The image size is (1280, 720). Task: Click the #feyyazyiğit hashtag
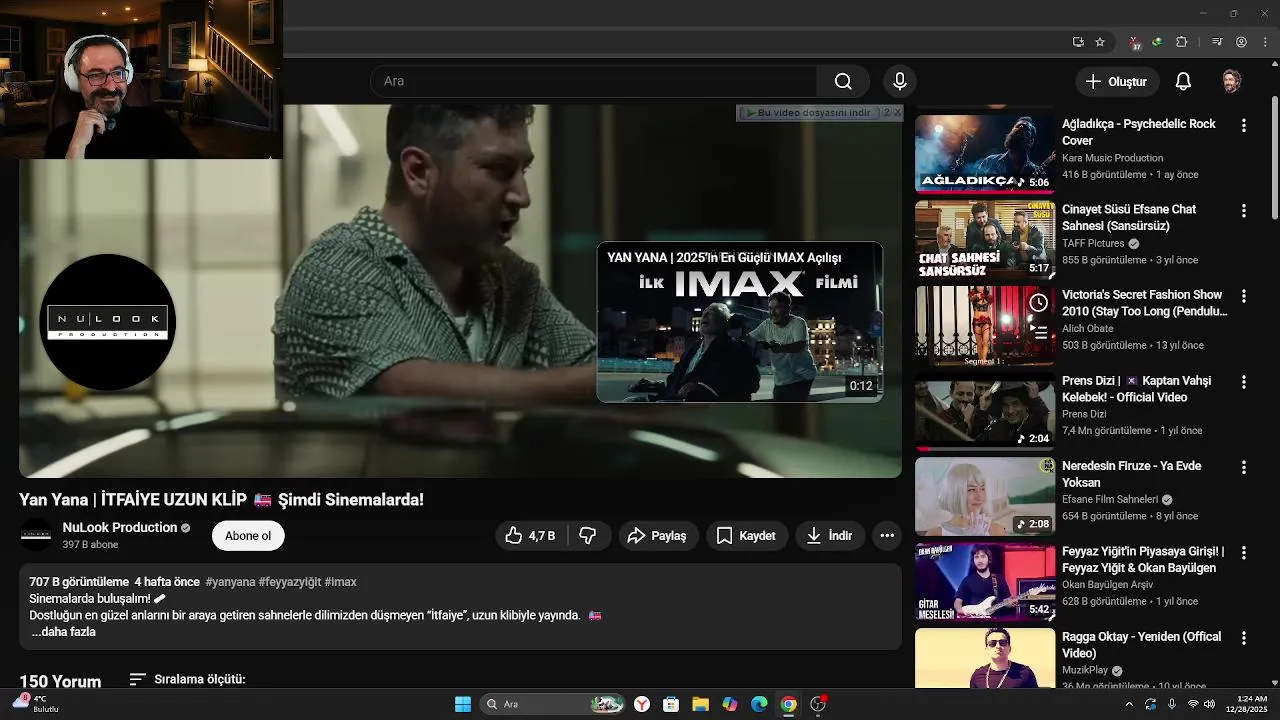tap(289, 582)
